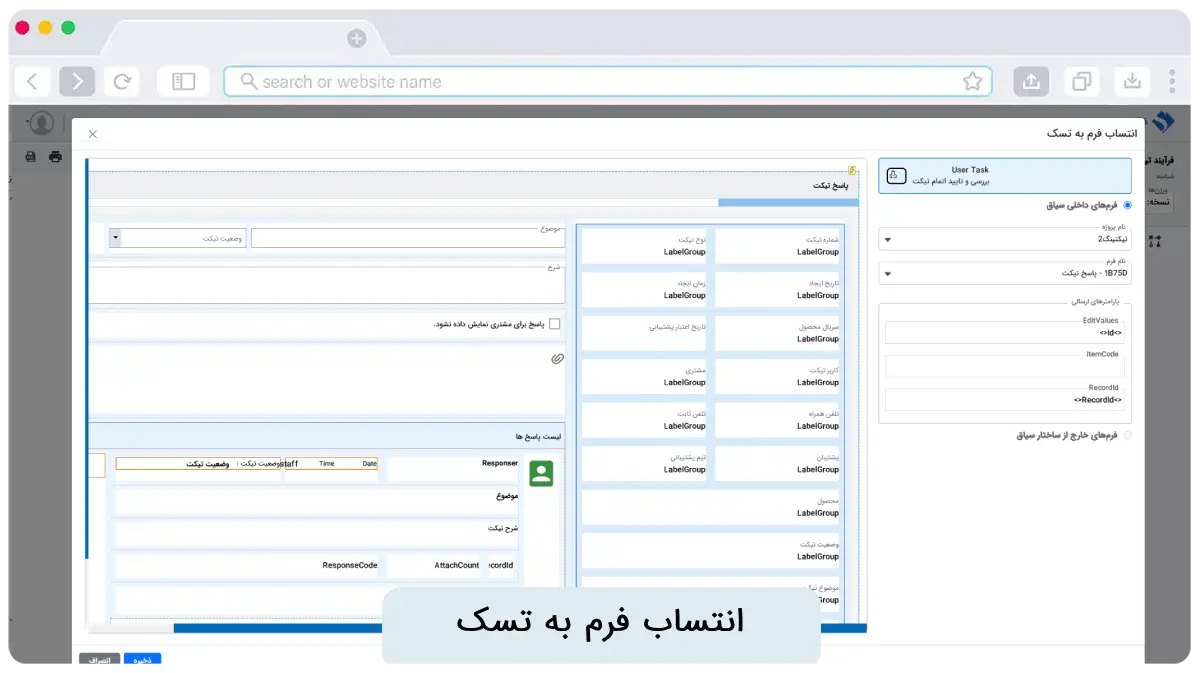Image resolution: width=1200 pixels, height=673 pixels.
Task: Click the محصول LabelGroup cell
Action: pos(711,507)
